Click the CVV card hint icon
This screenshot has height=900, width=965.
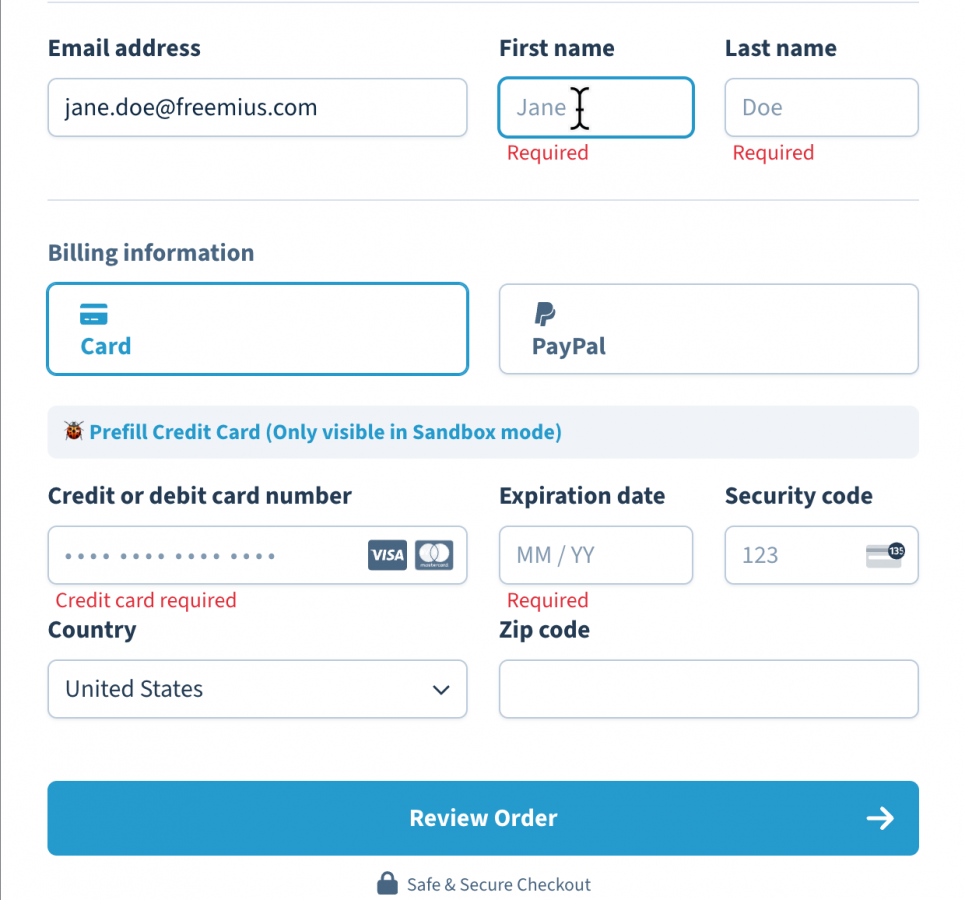click(x=885, y=555)
